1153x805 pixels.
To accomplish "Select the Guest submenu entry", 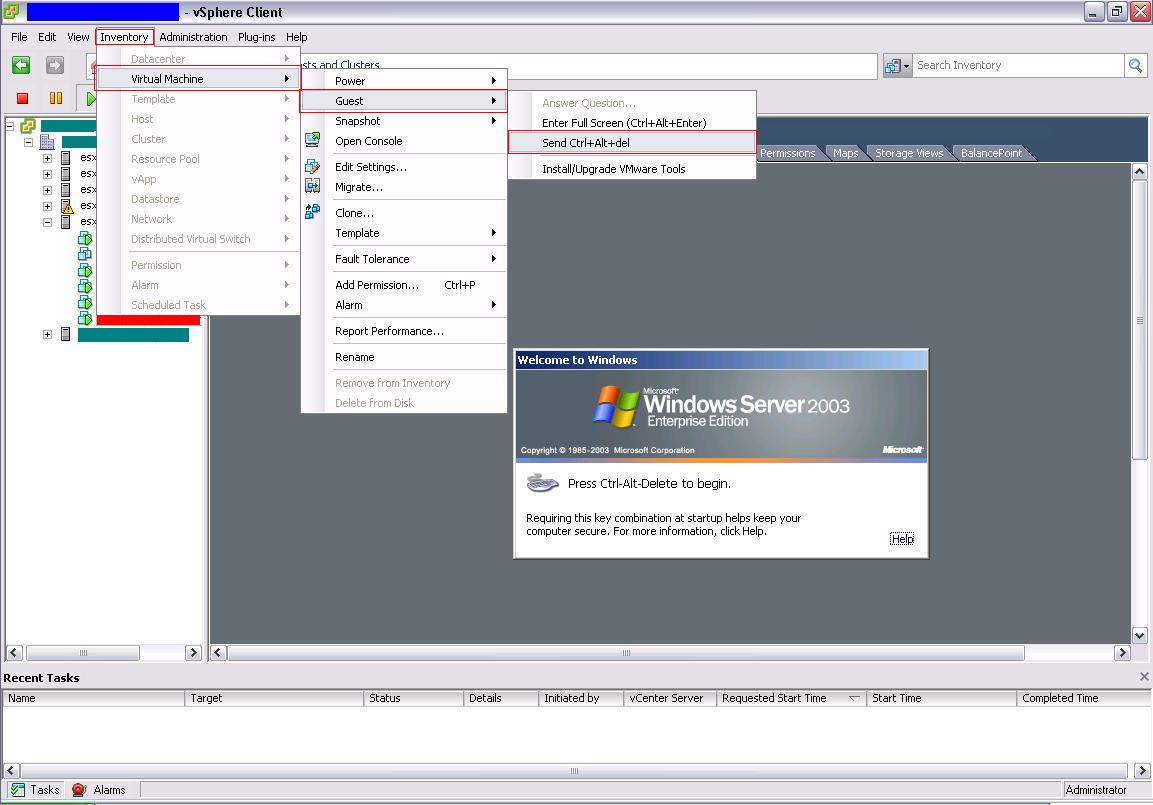I will coord(404,101).
